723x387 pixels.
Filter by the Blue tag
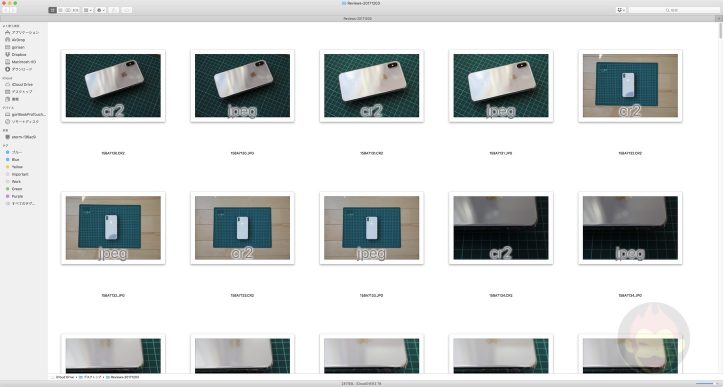tap(12, 160)
